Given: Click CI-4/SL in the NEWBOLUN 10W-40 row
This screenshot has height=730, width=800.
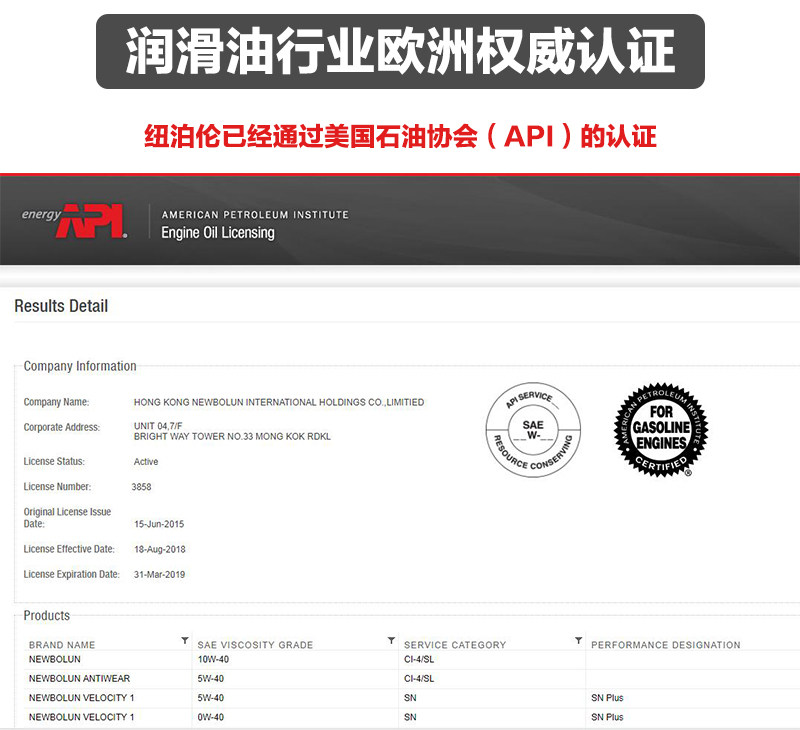Looking at the screenshot, I should coord(419,660).
